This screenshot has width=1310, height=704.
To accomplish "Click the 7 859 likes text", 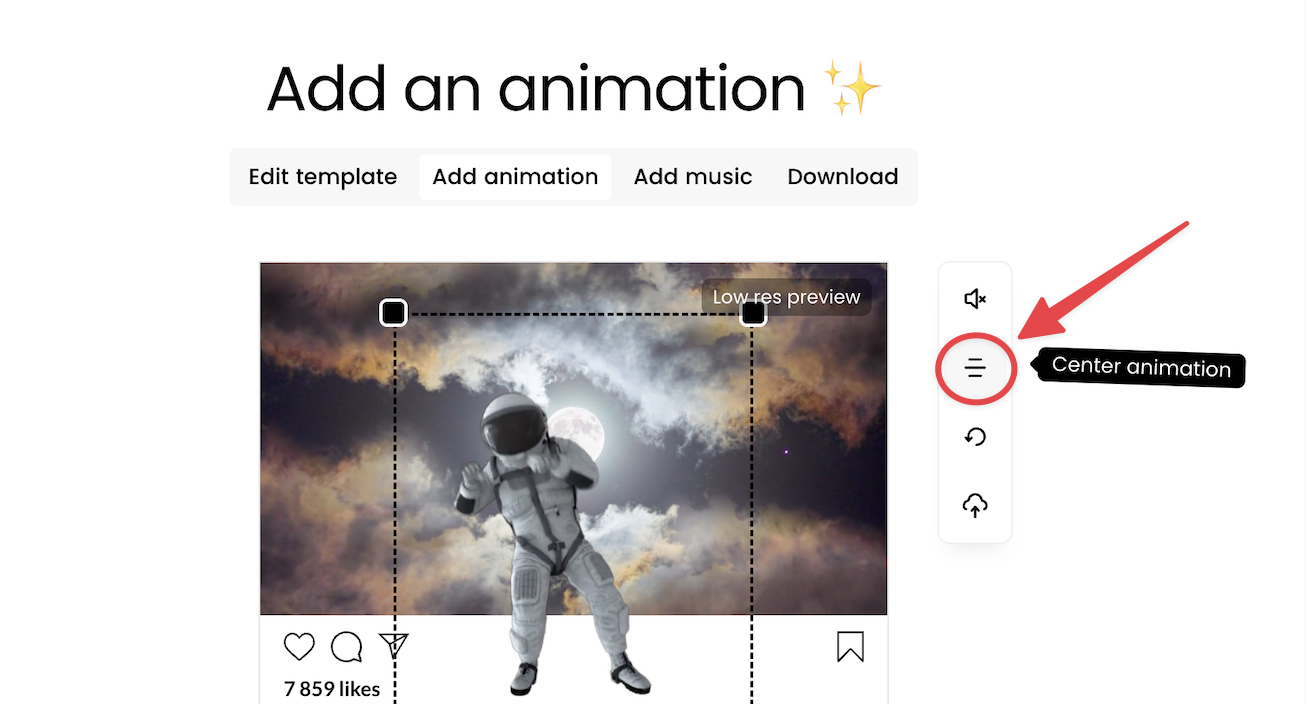I will [x=332, y=689].
